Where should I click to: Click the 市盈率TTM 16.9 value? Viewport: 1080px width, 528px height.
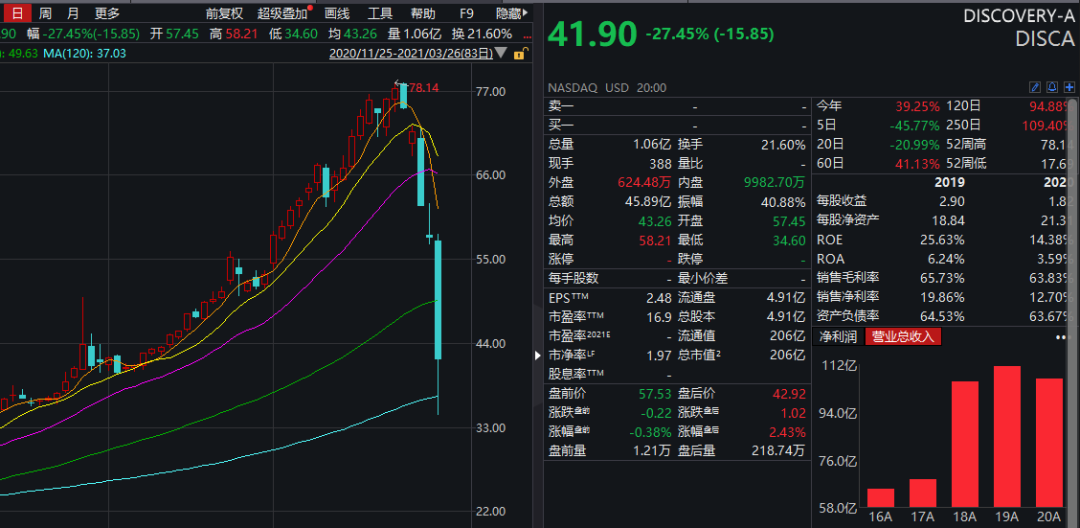tap(659, 317)
